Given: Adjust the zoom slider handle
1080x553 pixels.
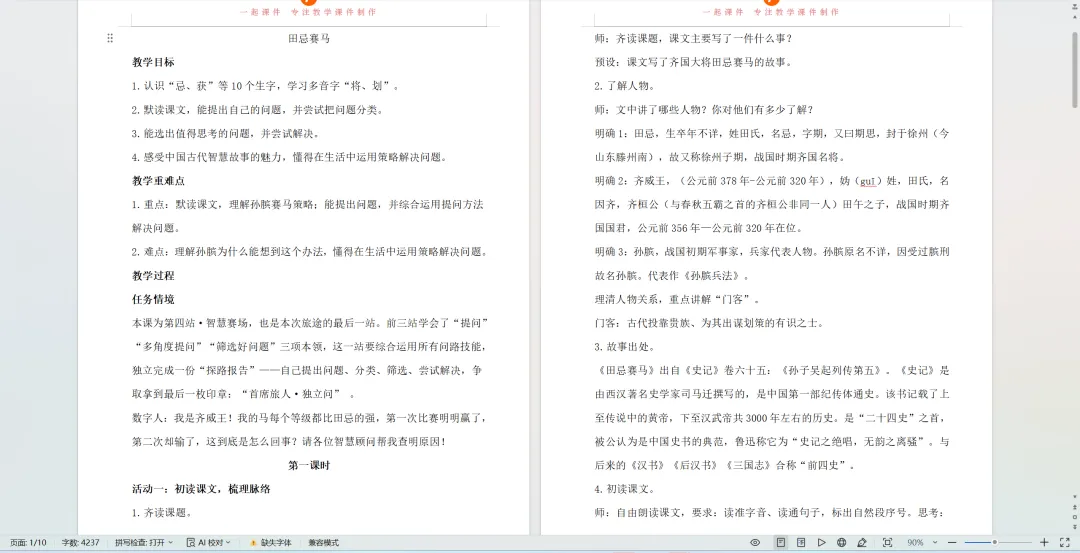Looking at the screenshot, I should click(x=995, y=543).
